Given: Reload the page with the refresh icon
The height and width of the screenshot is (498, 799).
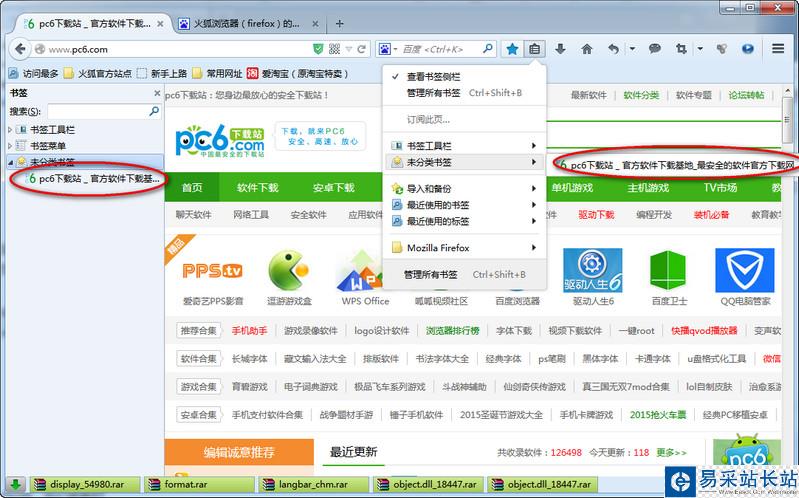Looking at the screenshot, I should [362, 49].
